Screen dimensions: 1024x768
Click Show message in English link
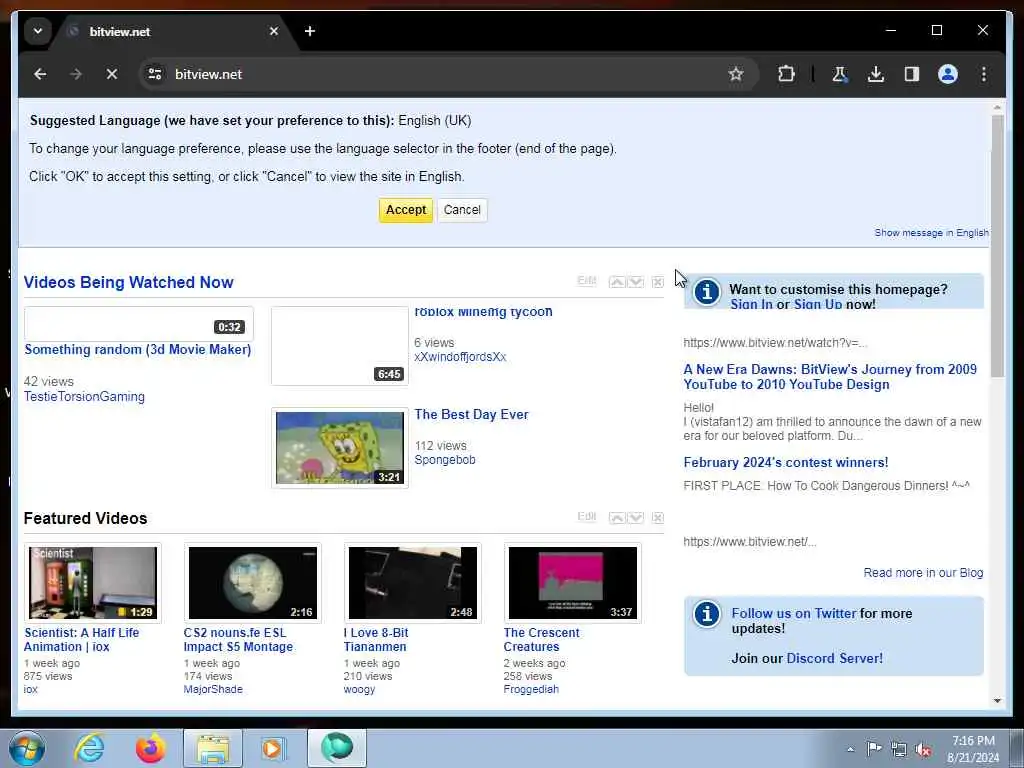(x=931, y=233)
